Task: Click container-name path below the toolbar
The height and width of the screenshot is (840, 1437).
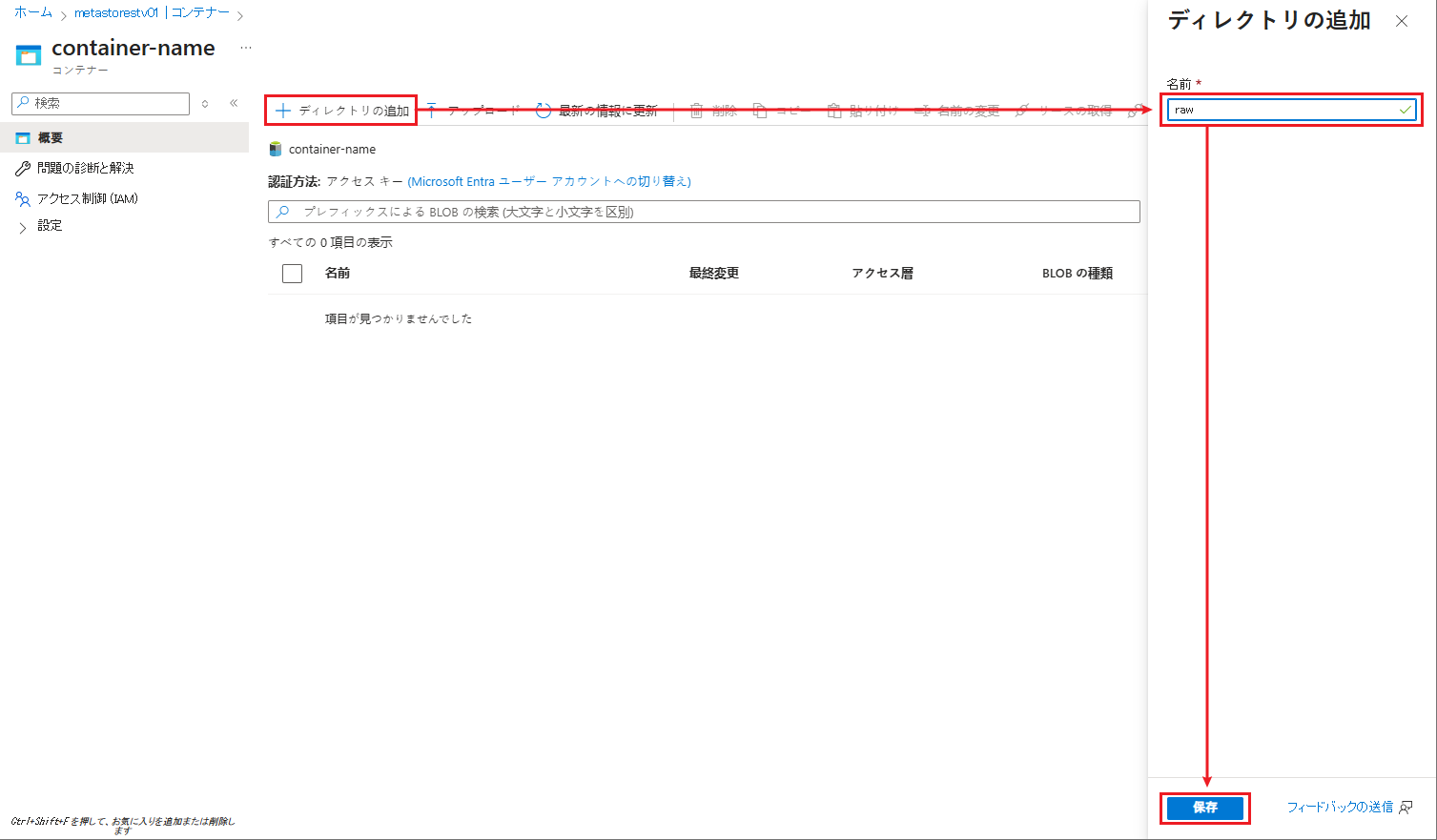Action: click(x=332, y=150)
